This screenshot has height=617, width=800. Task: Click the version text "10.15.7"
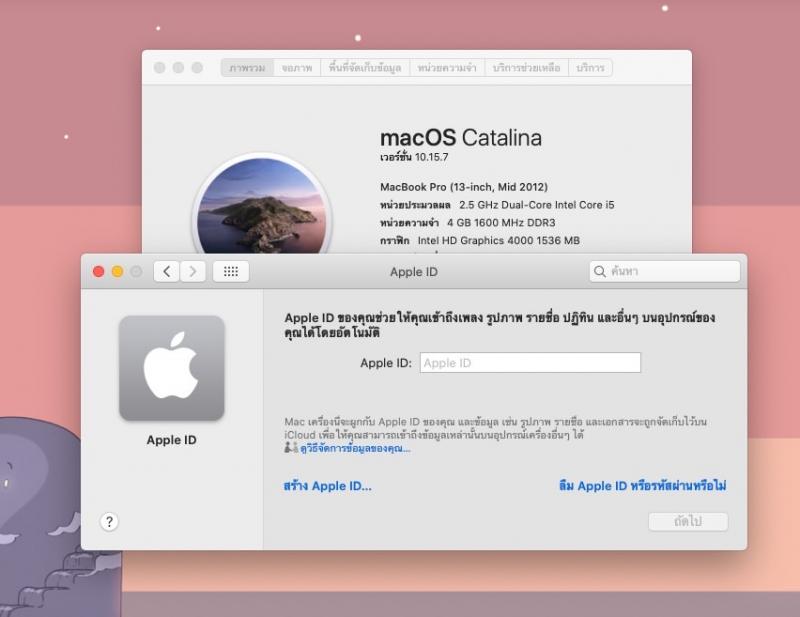(x=432, y=157)
